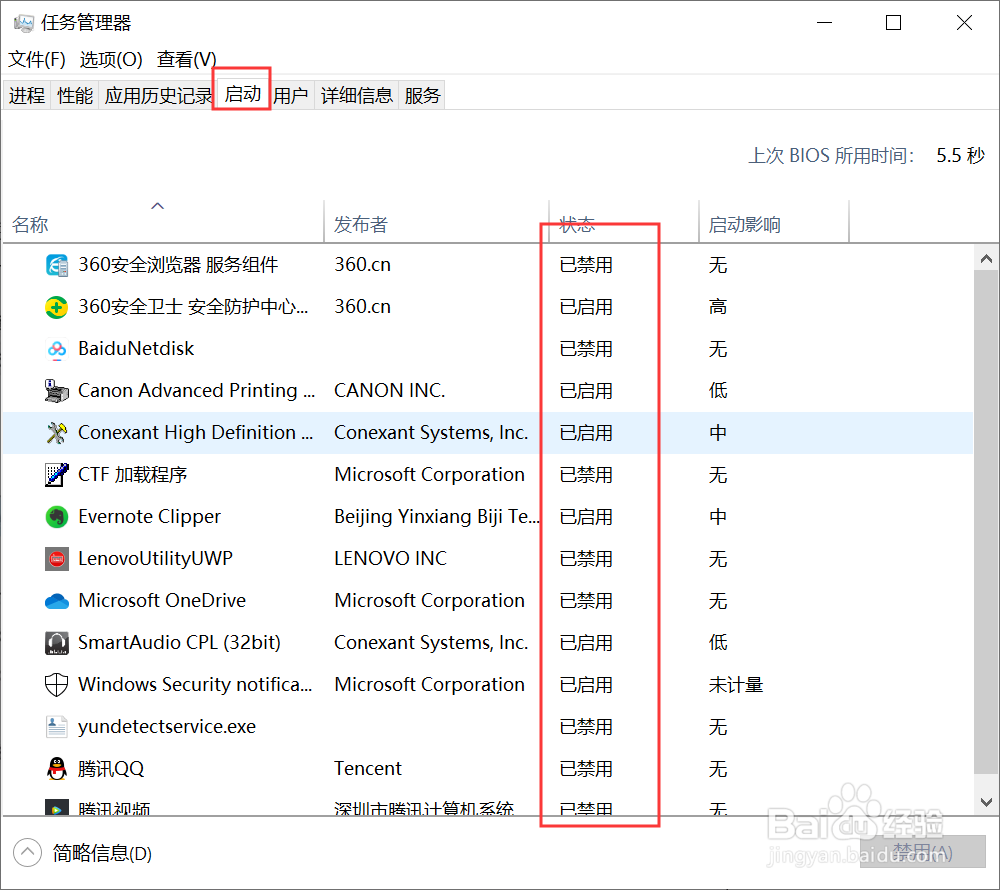Click the CANON INC. publisher cell

[390, 390]
